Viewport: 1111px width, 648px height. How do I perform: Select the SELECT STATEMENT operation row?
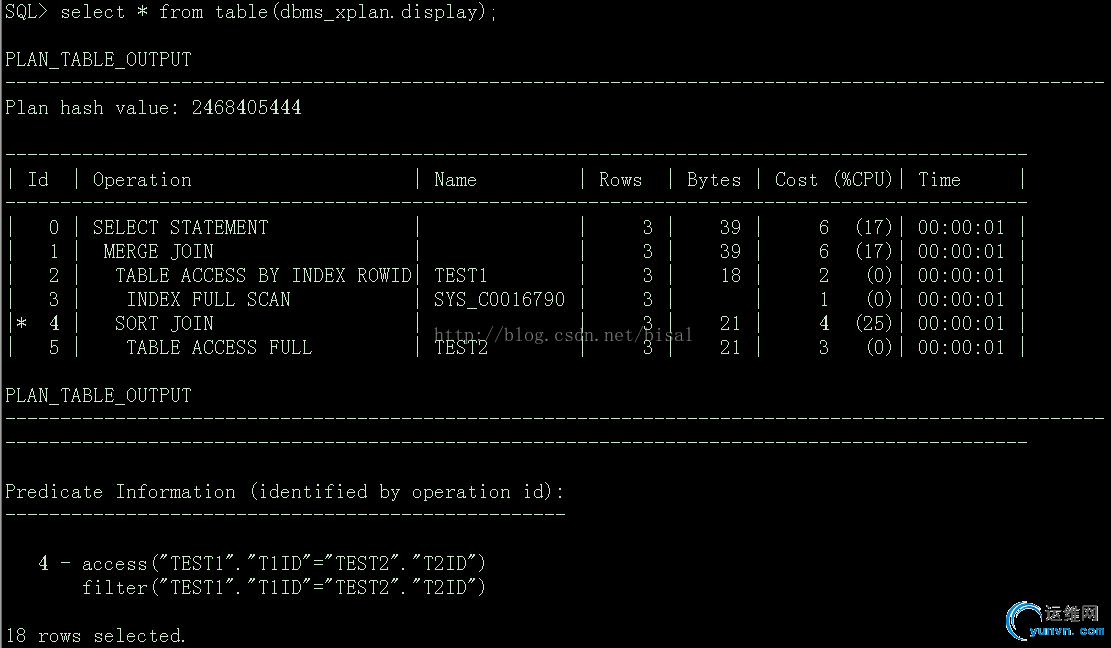click(x=180, y=227)
